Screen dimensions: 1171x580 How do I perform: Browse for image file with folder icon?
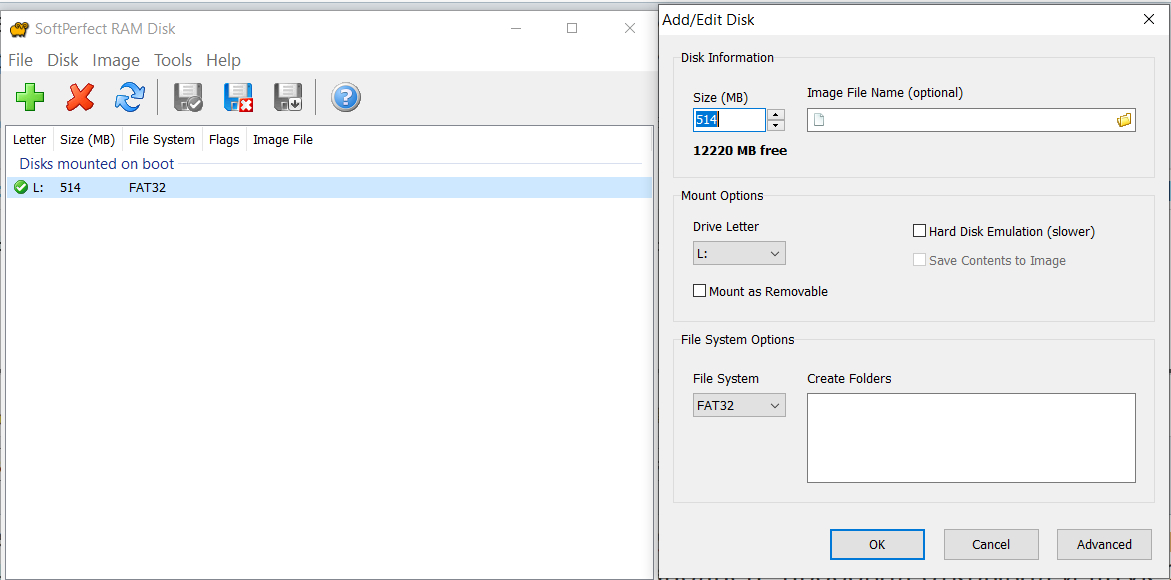click(1124, 120)
